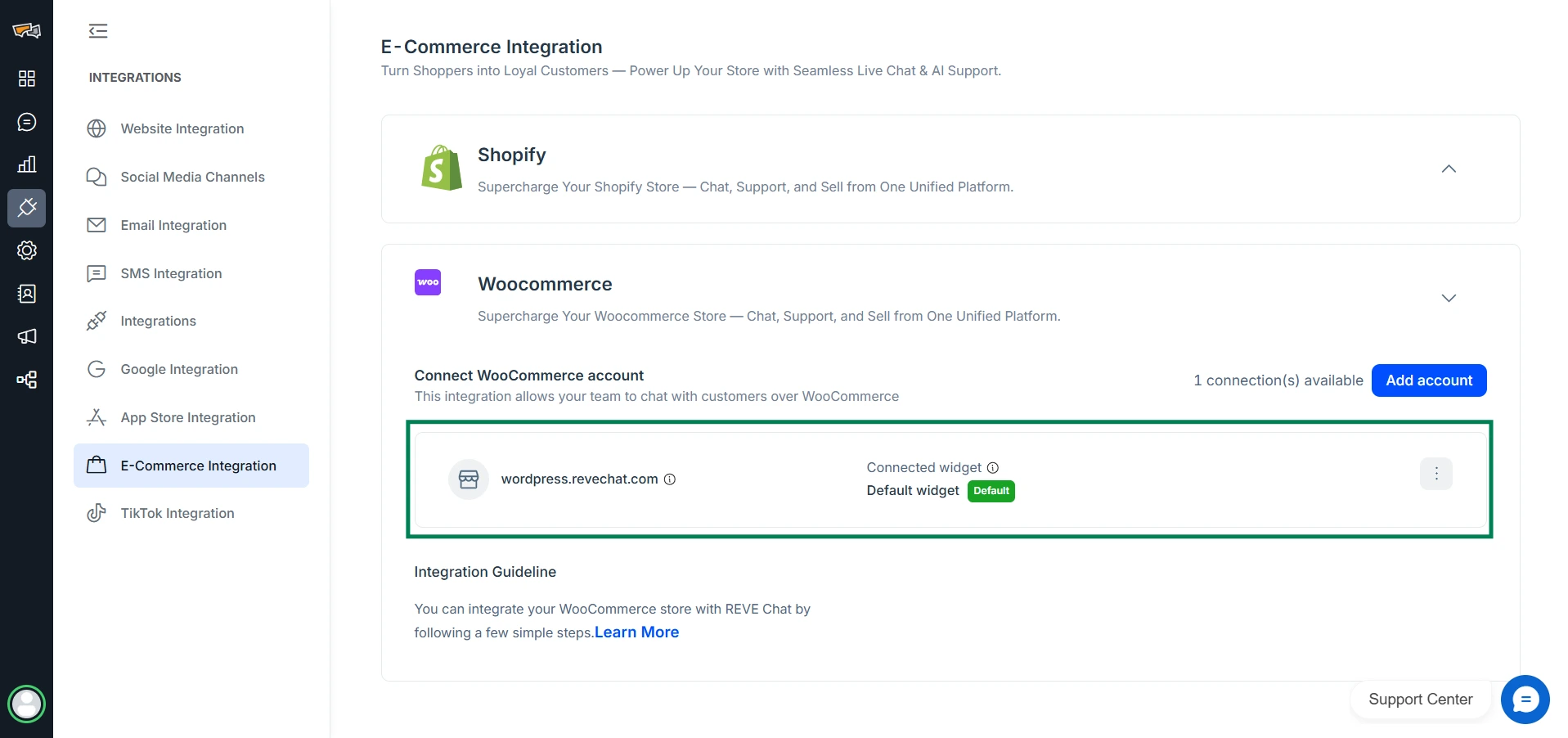1568x738 pixels.
Task: Click the Woo logo
Action: tap(428, 282)
